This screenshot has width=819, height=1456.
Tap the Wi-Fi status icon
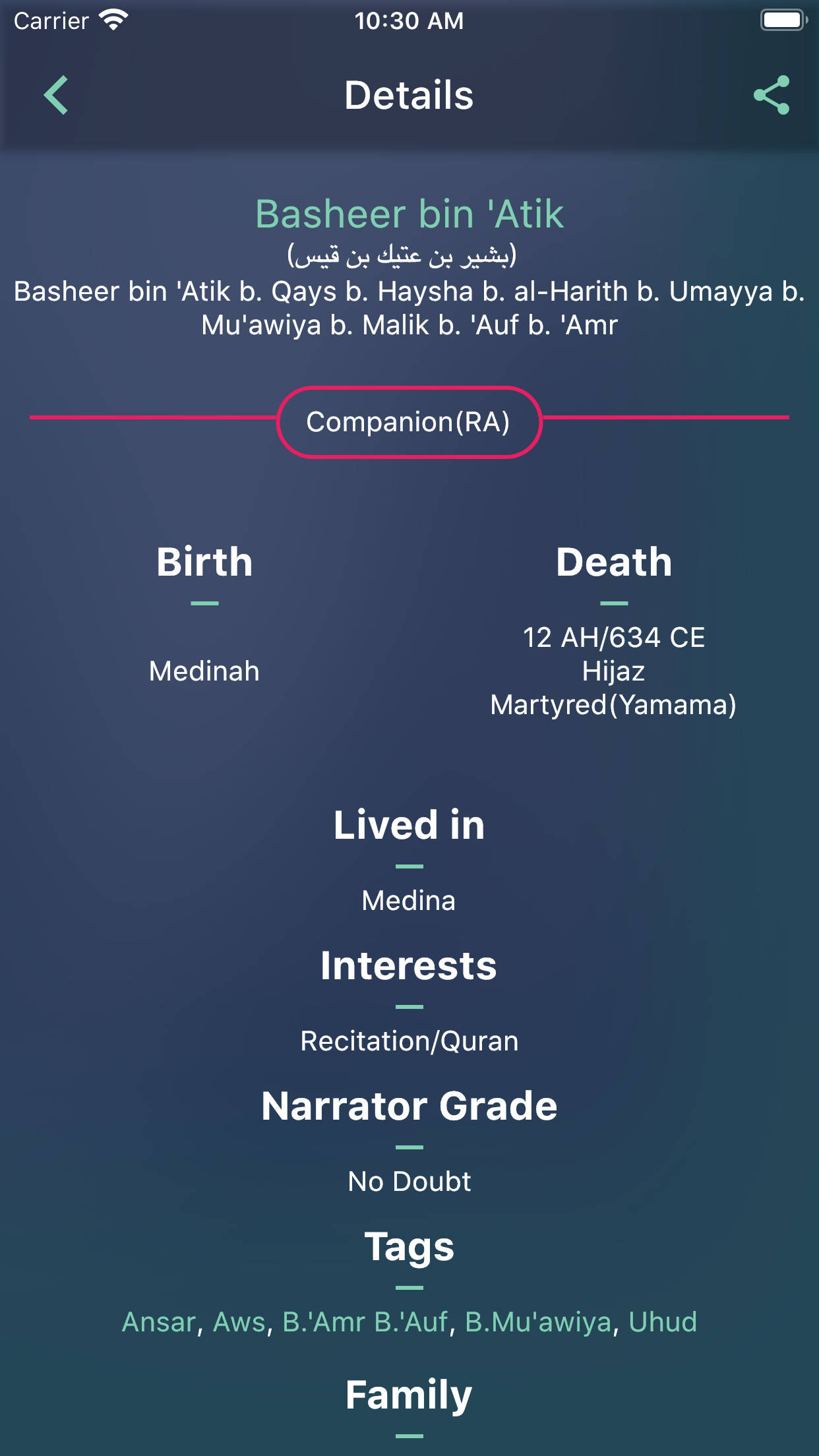pos(113,20)
